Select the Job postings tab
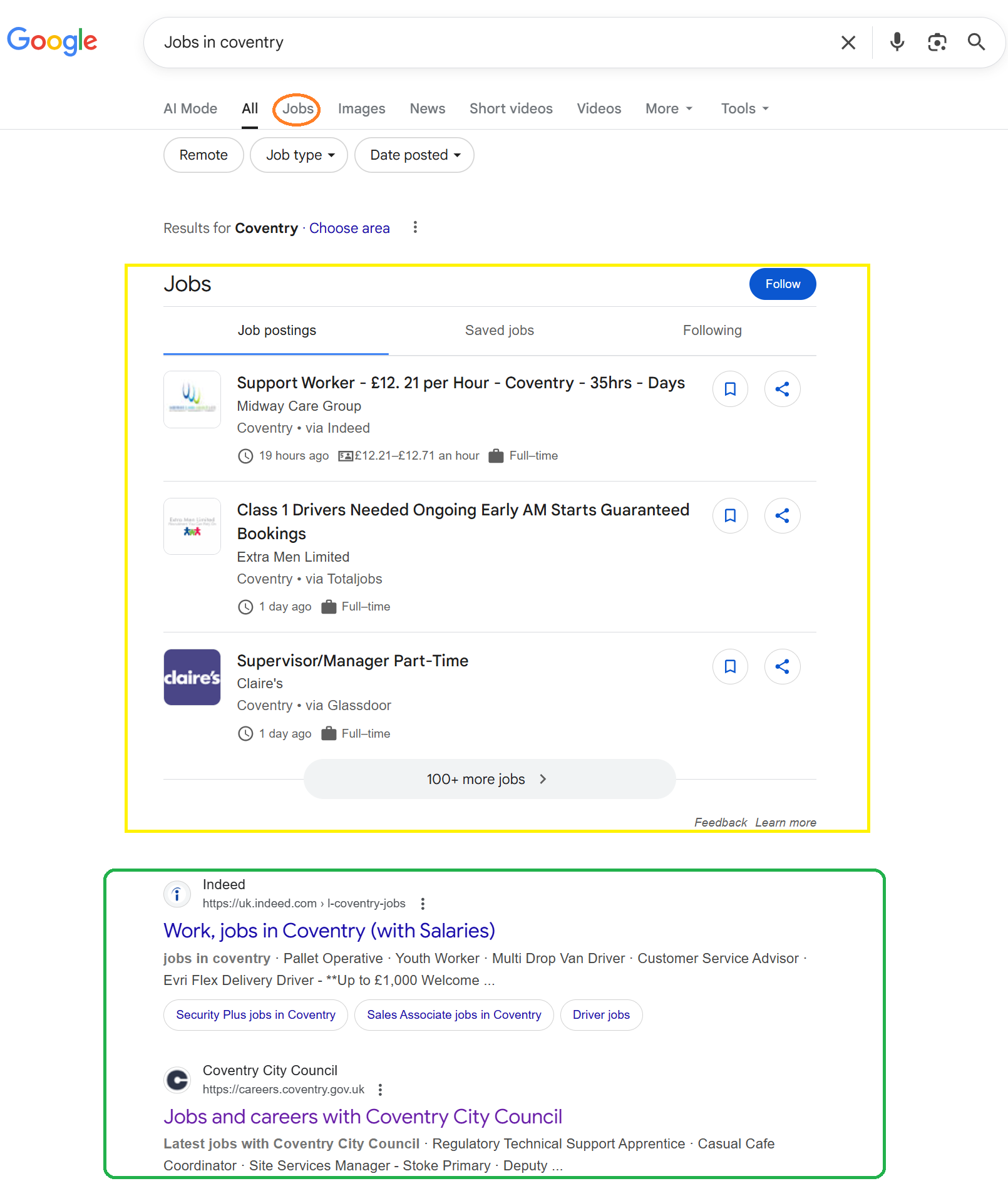Viewport: 1008px width, 1181px height. [276, 331]
